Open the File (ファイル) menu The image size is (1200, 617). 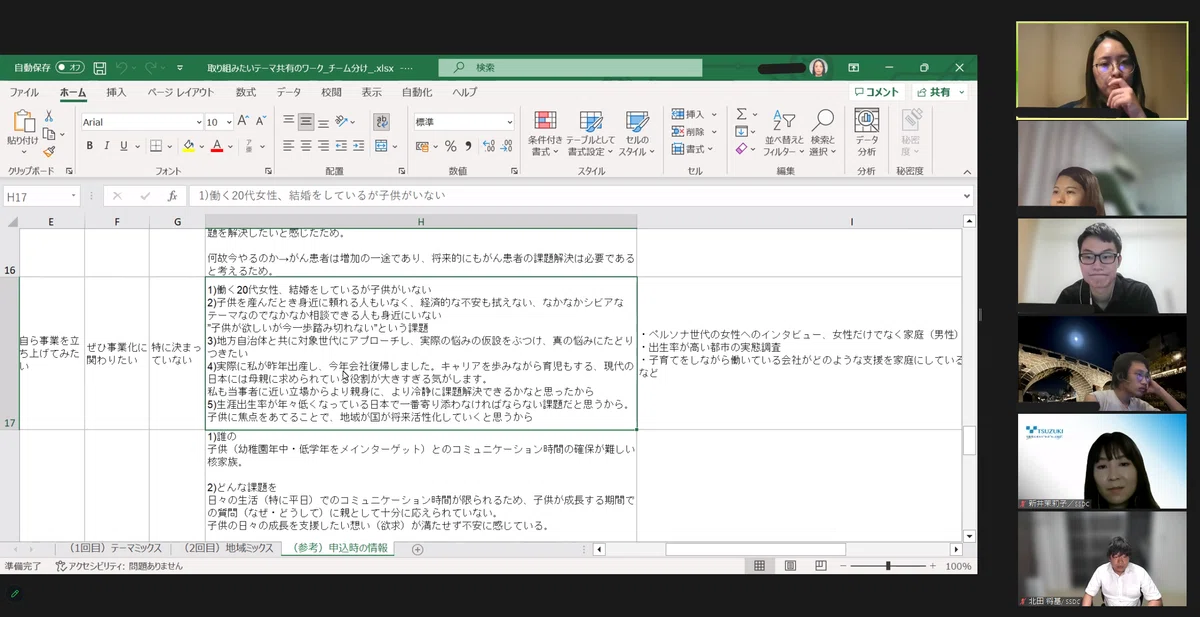[x=24, y=92]
